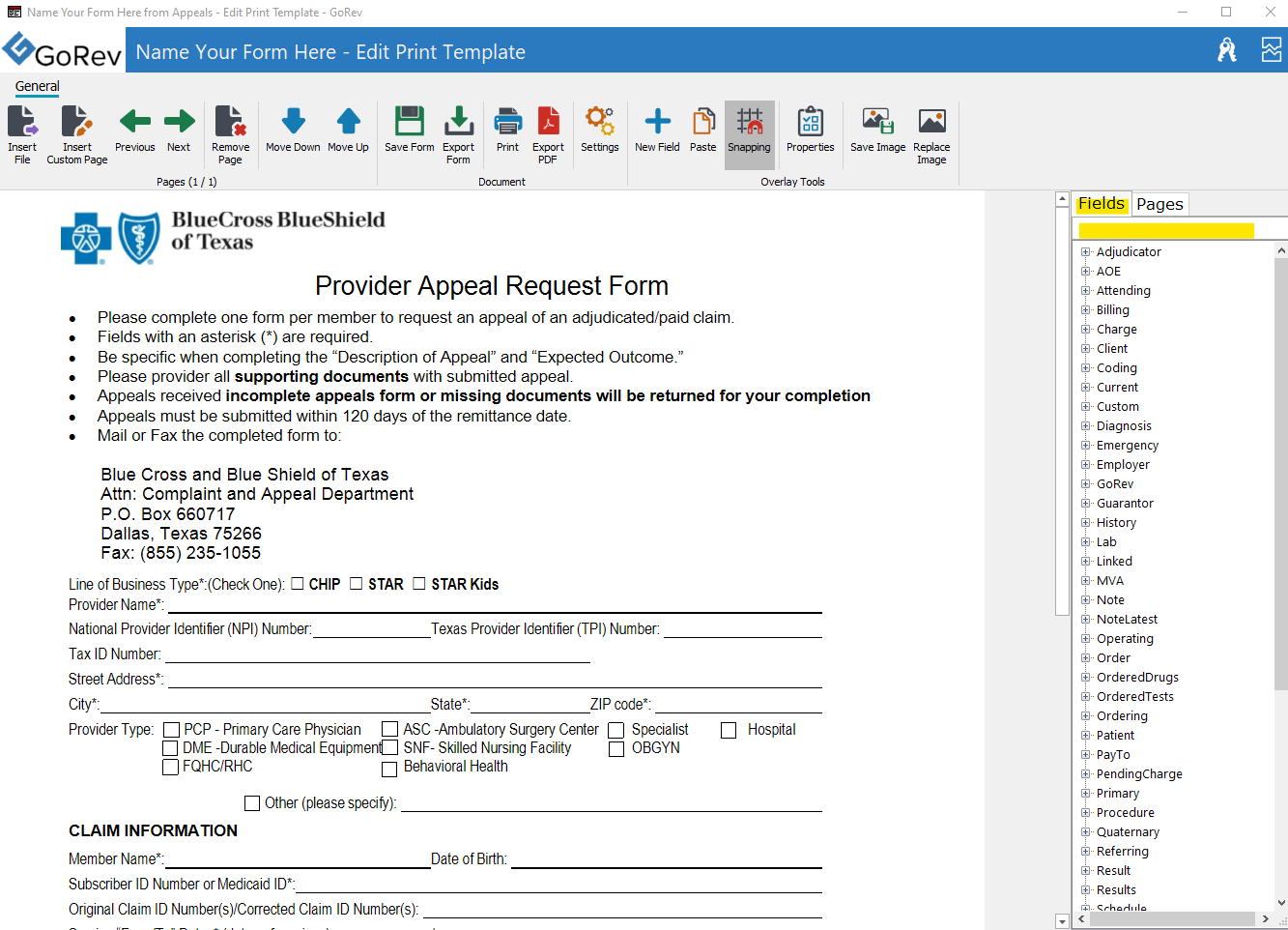Expand the Adjudicator tree node
1288x930 pixels.
pos(1085,252)
